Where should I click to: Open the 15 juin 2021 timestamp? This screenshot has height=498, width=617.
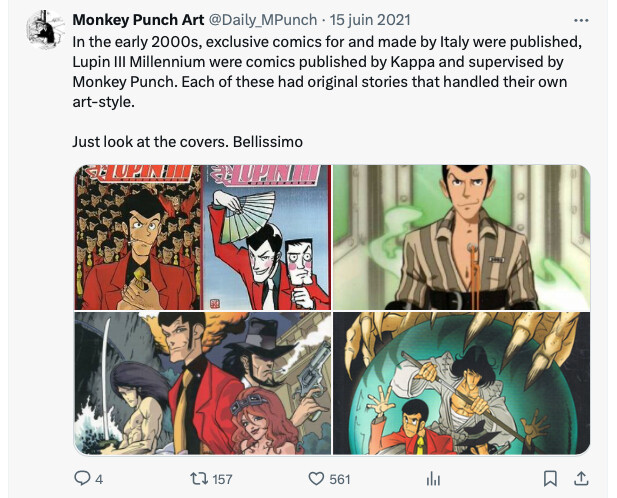[x=371, y=20]
